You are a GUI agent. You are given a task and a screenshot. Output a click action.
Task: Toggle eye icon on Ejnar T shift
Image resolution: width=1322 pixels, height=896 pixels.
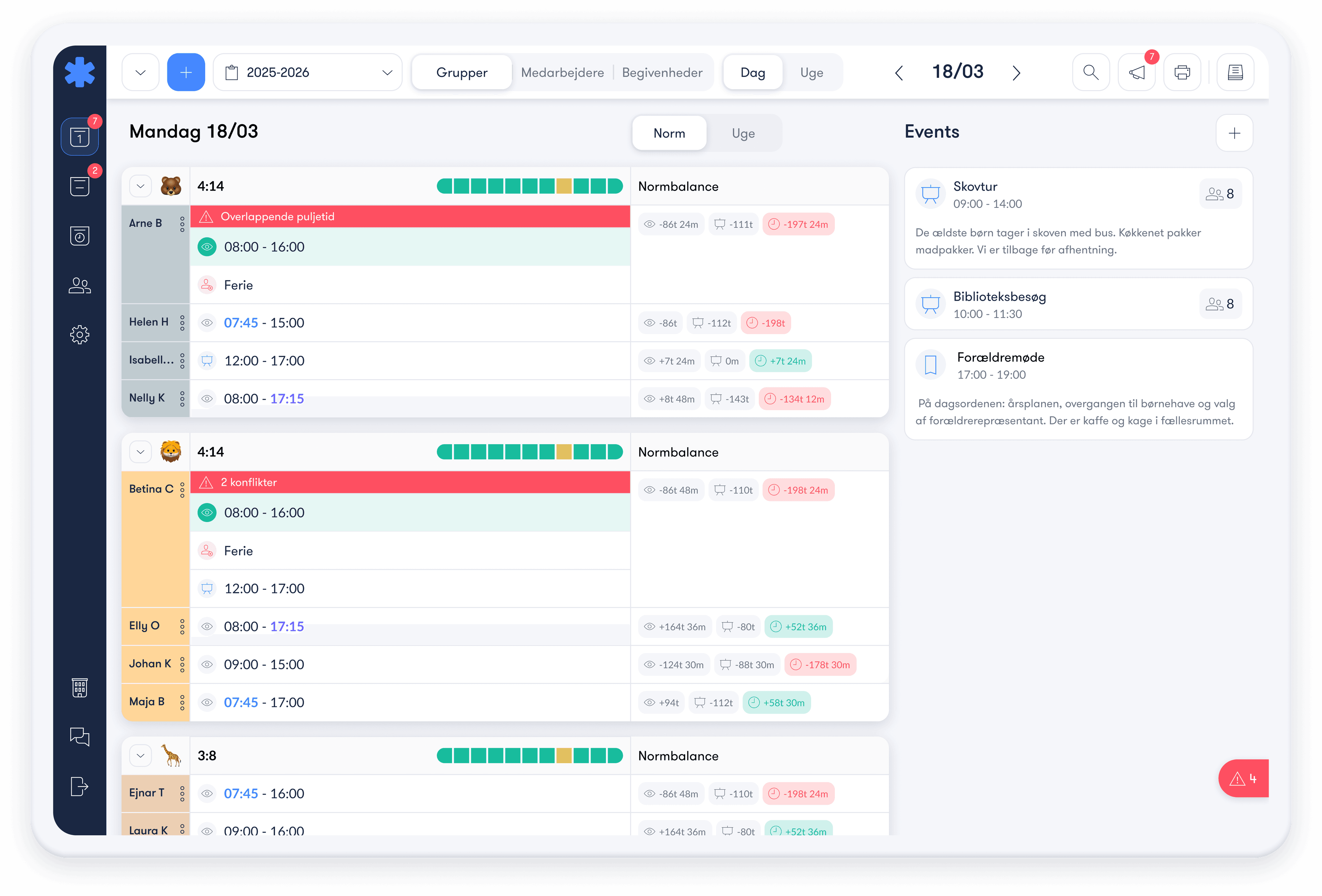coord(207,793)
